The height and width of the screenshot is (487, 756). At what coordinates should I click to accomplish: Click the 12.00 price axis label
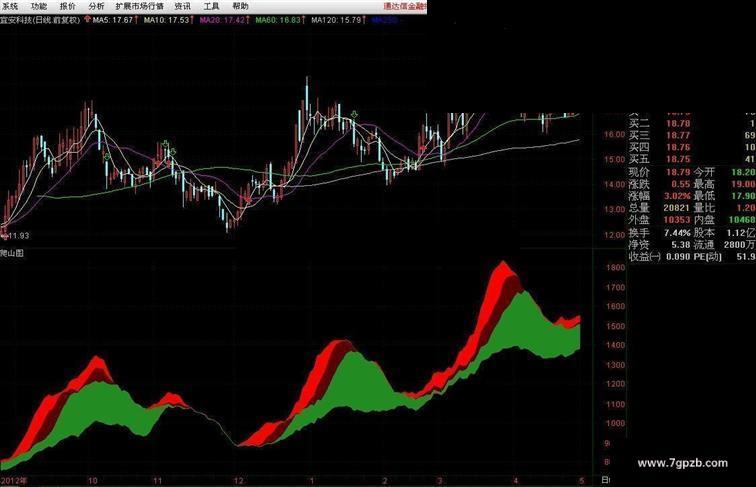click(x=614, y=235)
